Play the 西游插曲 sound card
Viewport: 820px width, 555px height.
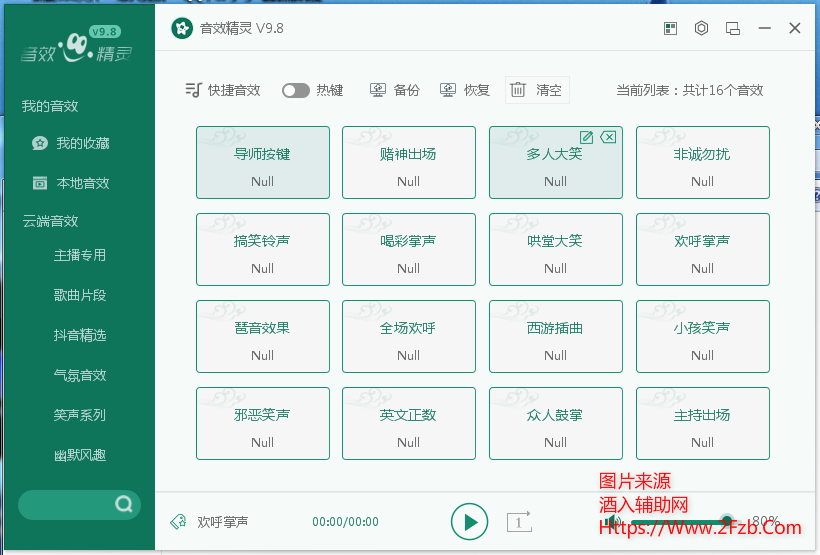point(556,336)
